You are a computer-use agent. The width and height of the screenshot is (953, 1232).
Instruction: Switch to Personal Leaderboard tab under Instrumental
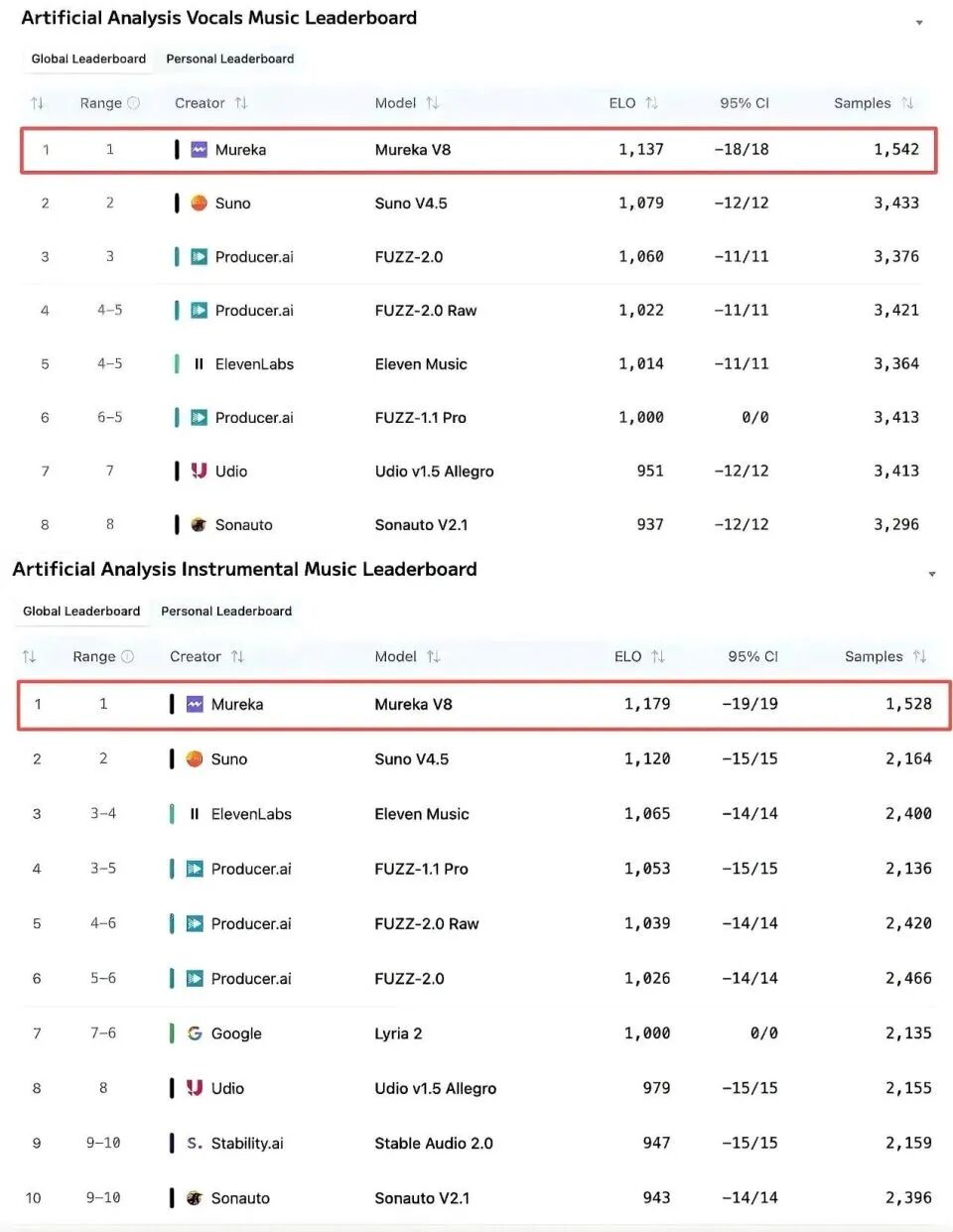pyautogui.click(x=226, y=611)
